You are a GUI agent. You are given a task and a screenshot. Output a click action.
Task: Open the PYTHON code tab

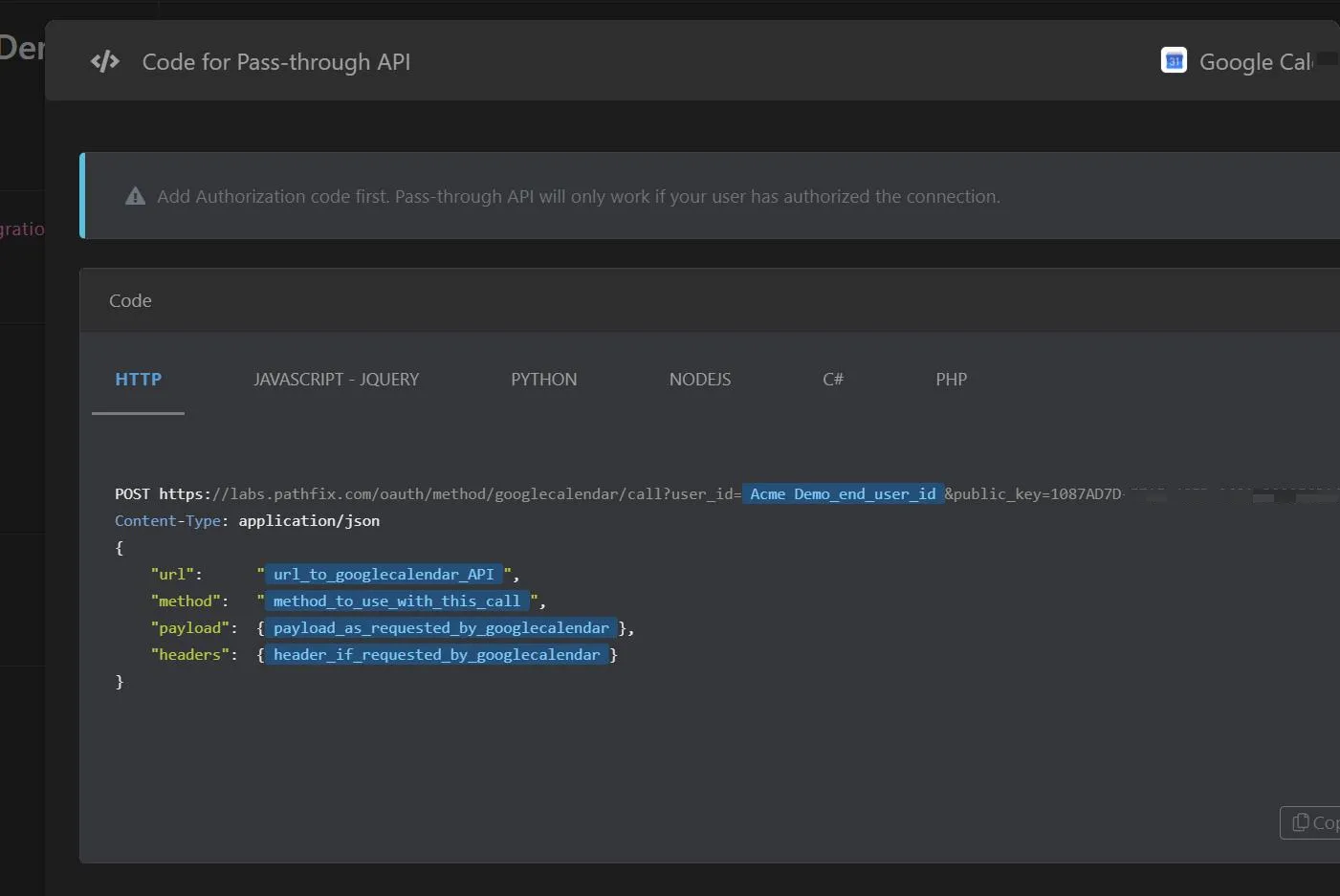coord(544,380)
